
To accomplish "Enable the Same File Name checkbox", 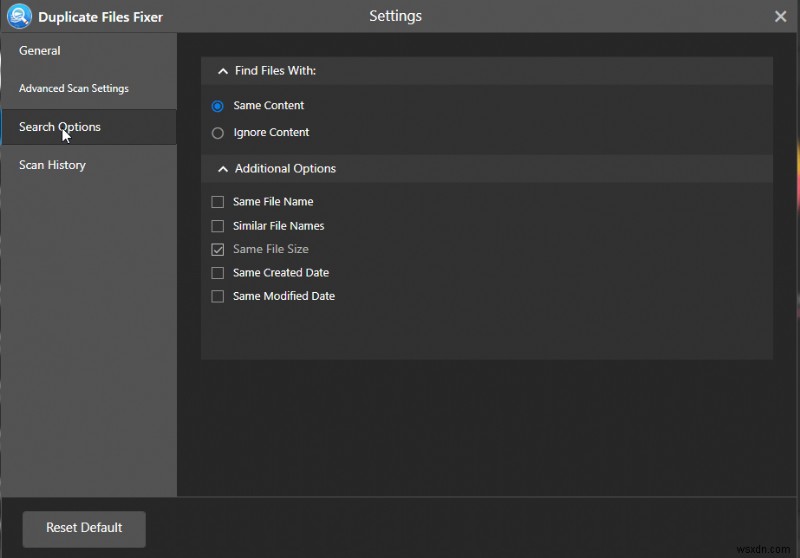I will pyautogui.click(x=218, y=202).
